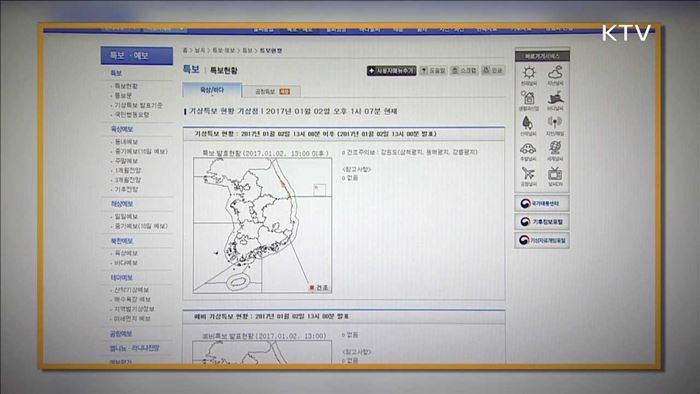Click 바다예보 under 북한예보

pyautogui.click(x=126, y=263)
